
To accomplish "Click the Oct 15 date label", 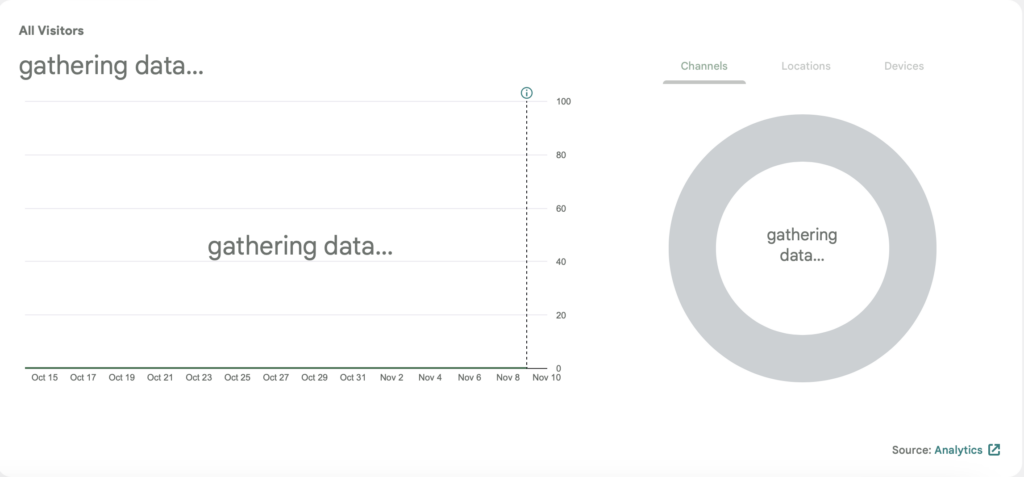I will (45, 378).
